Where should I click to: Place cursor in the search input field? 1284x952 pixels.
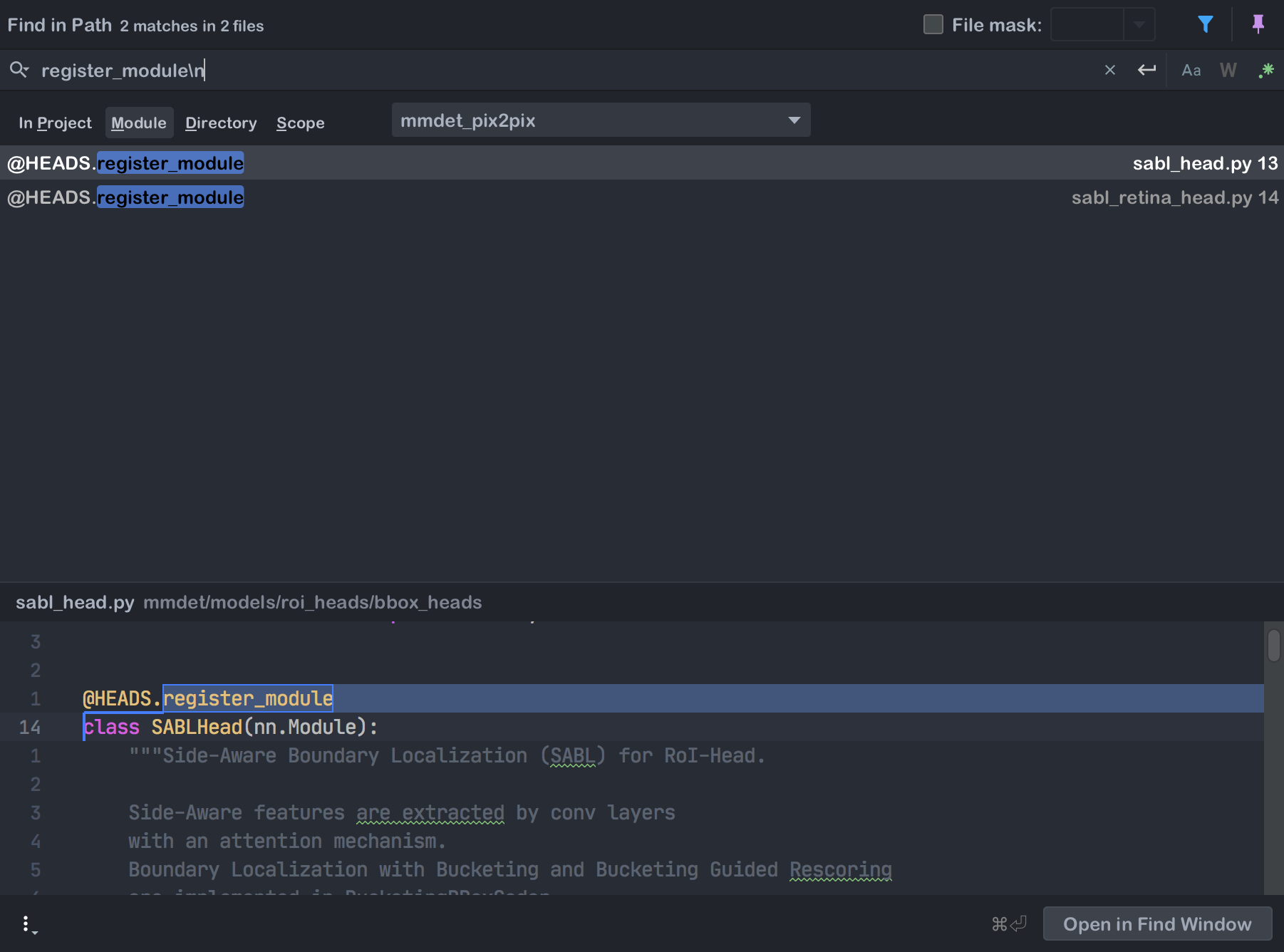499,70
